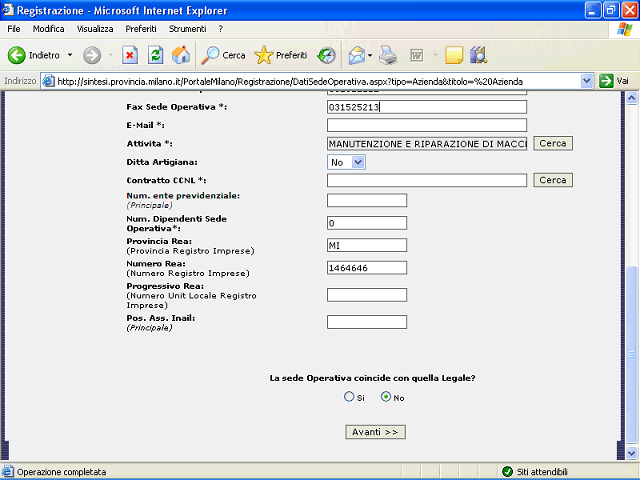Click the E-Mail input field
The image size is (640, 480).
click(427, 125)
